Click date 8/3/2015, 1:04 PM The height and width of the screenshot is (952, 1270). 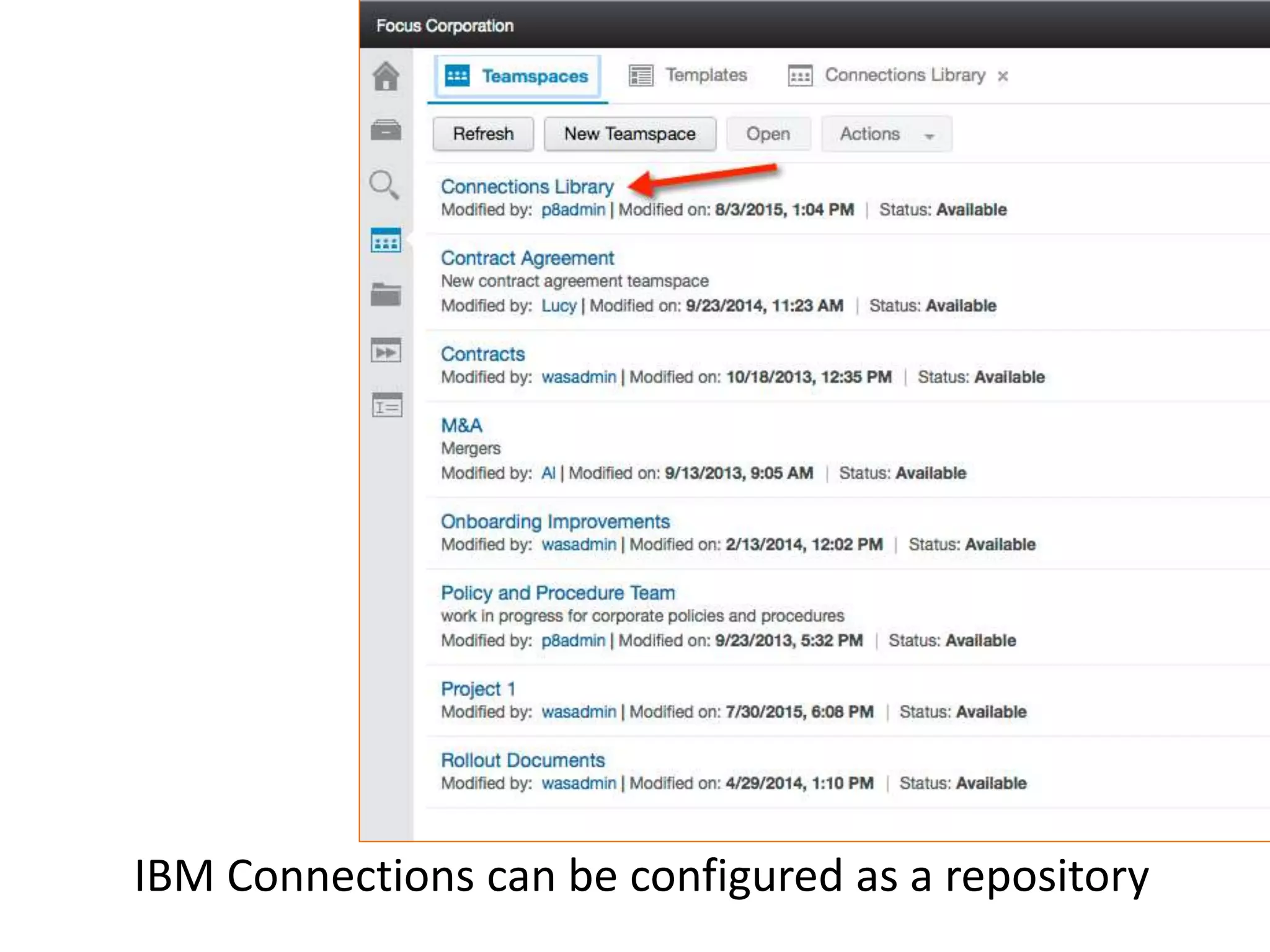(784, 209)
